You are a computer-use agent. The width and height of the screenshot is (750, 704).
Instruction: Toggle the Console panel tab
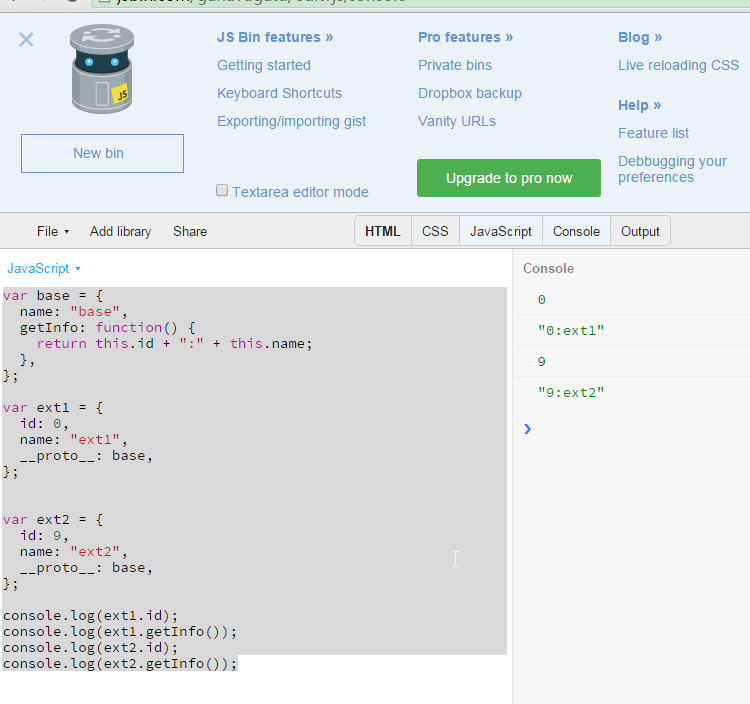[x=576, y=231]
